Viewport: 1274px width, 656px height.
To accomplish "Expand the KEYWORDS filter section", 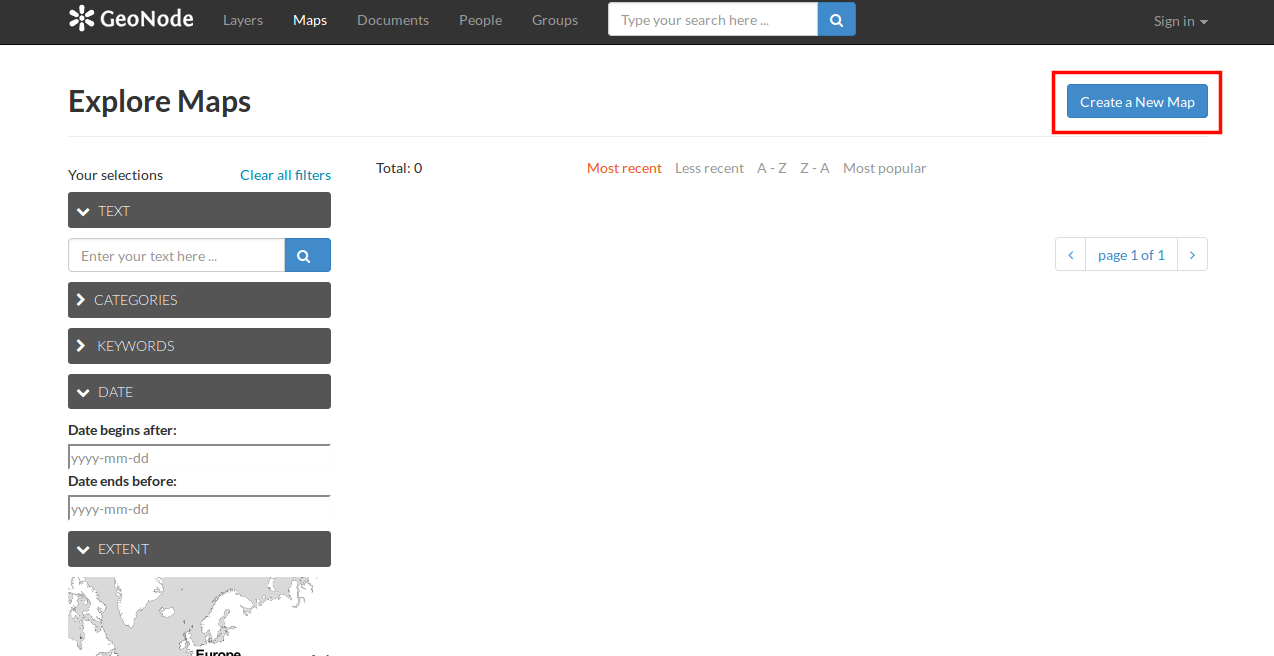I will pos(199,346).
